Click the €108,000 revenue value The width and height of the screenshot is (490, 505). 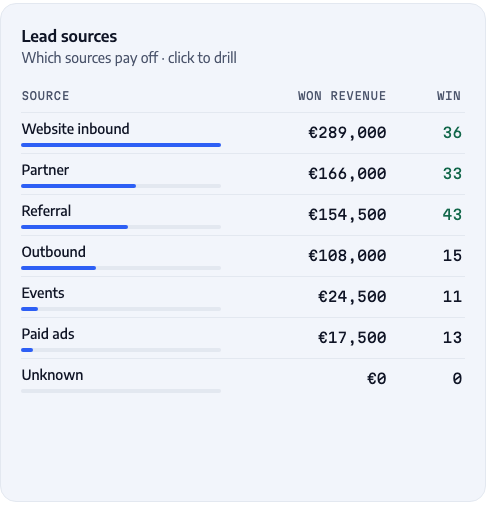[347, 256]
